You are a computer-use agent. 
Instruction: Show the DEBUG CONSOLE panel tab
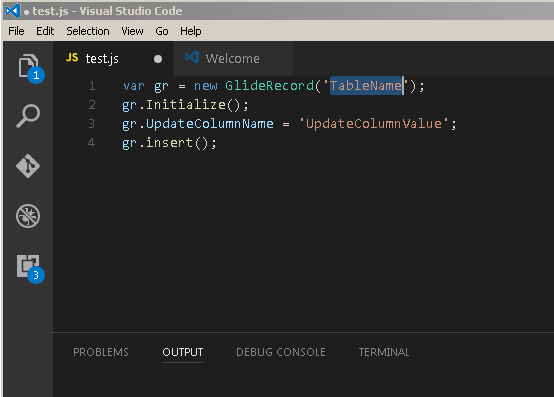point(281,352)
